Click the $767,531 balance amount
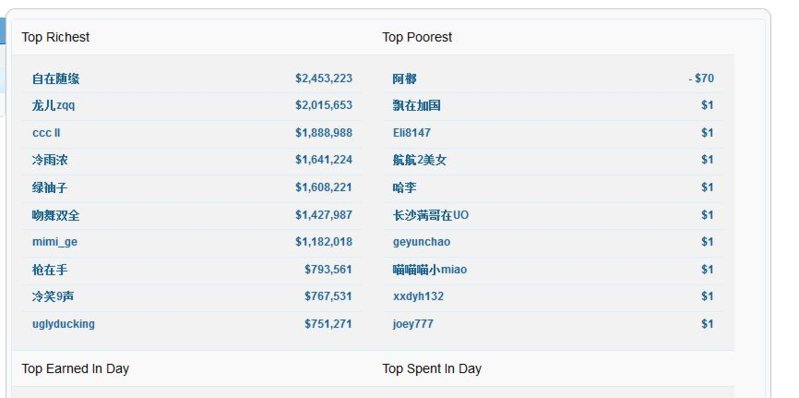The height and width of the screenshot is (398, 799). (x=328, y=296)
